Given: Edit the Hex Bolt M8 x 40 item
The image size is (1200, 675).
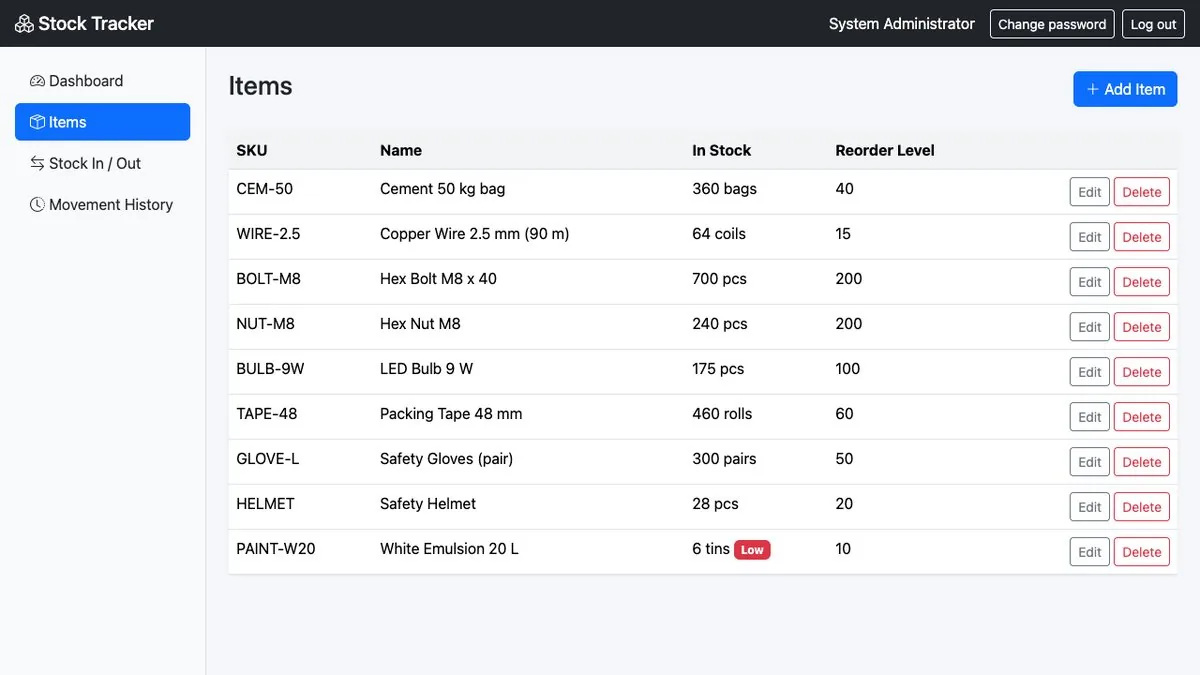Looking at the screenshot, I should point(1090,282).
